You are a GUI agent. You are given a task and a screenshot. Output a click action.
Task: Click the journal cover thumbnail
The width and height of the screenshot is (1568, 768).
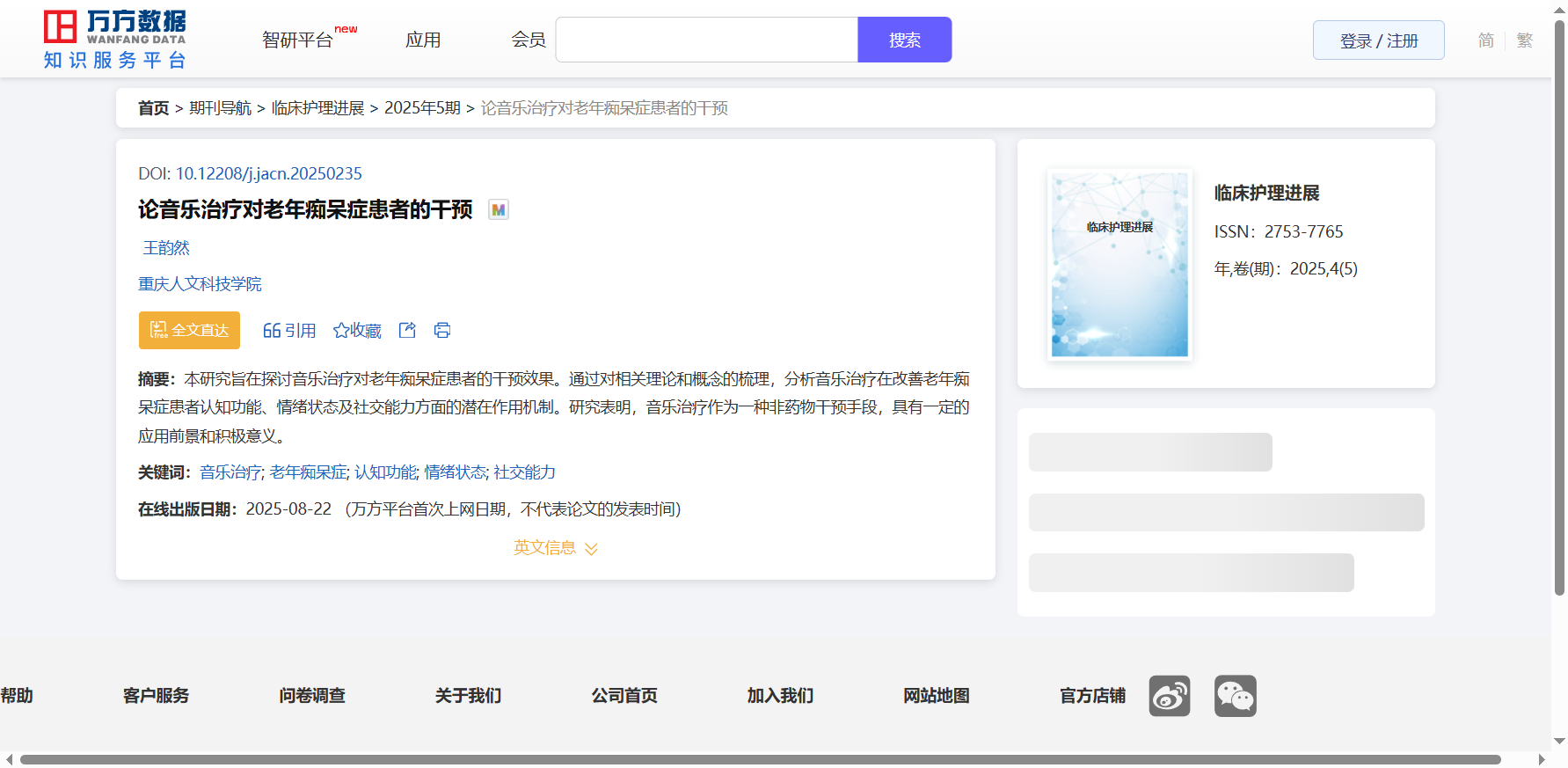tap(1119, 264)
